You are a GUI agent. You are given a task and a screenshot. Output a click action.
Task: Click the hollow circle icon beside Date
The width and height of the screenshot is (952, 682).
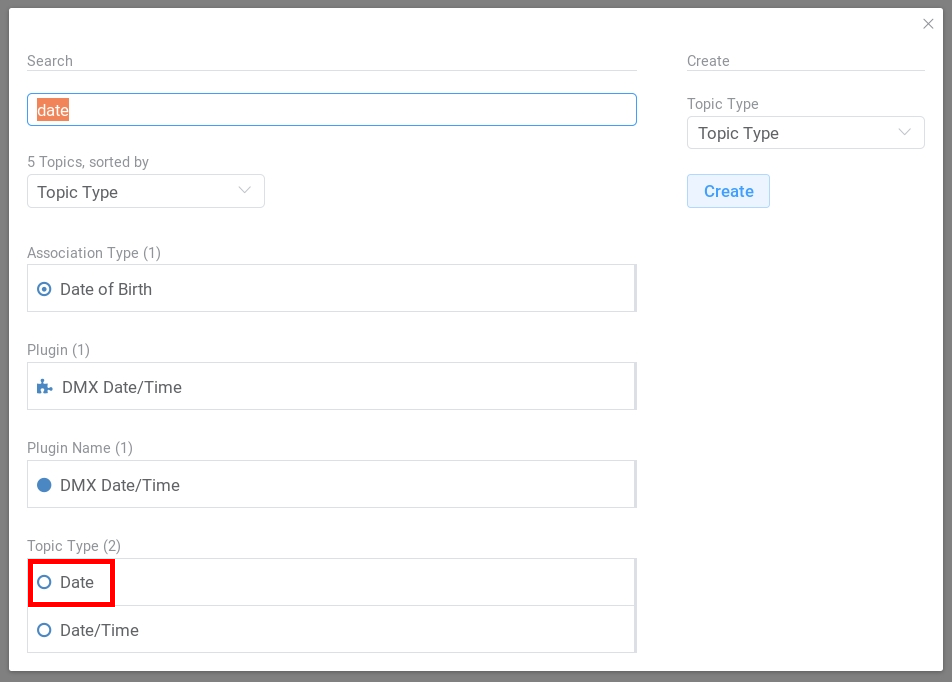point(44,582)
